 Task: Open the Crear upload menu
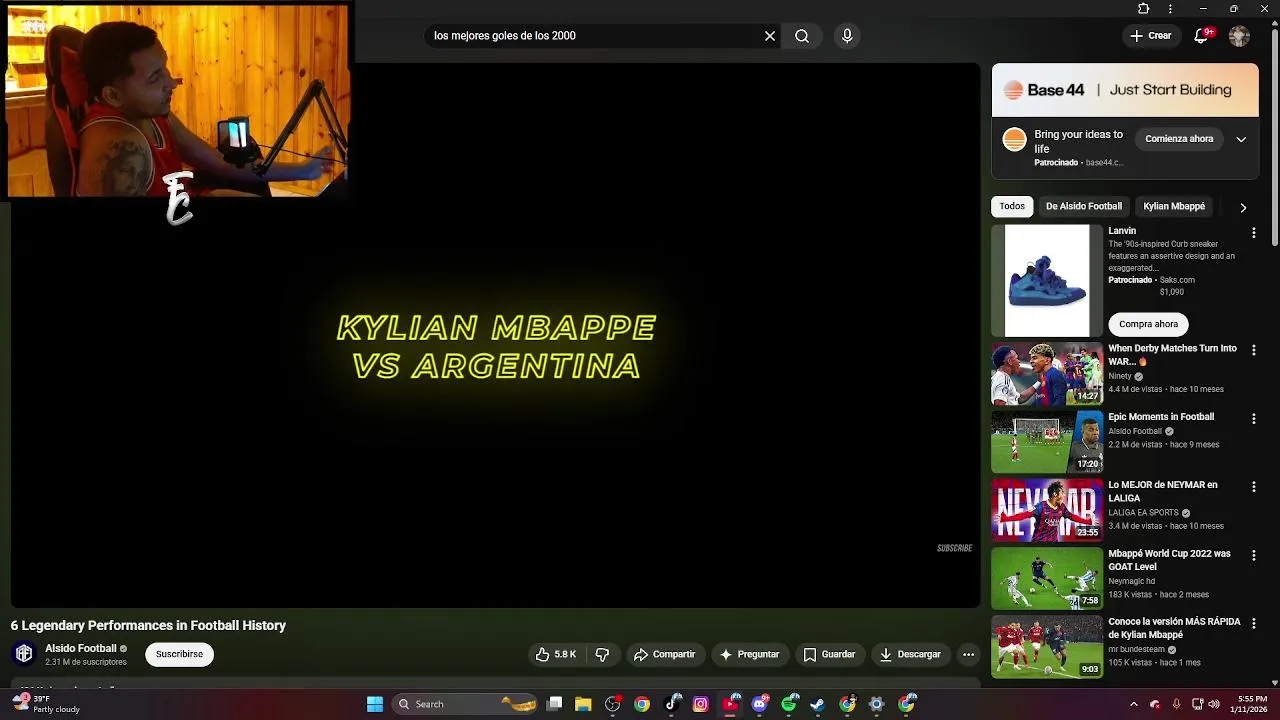tap(1151, 36)
